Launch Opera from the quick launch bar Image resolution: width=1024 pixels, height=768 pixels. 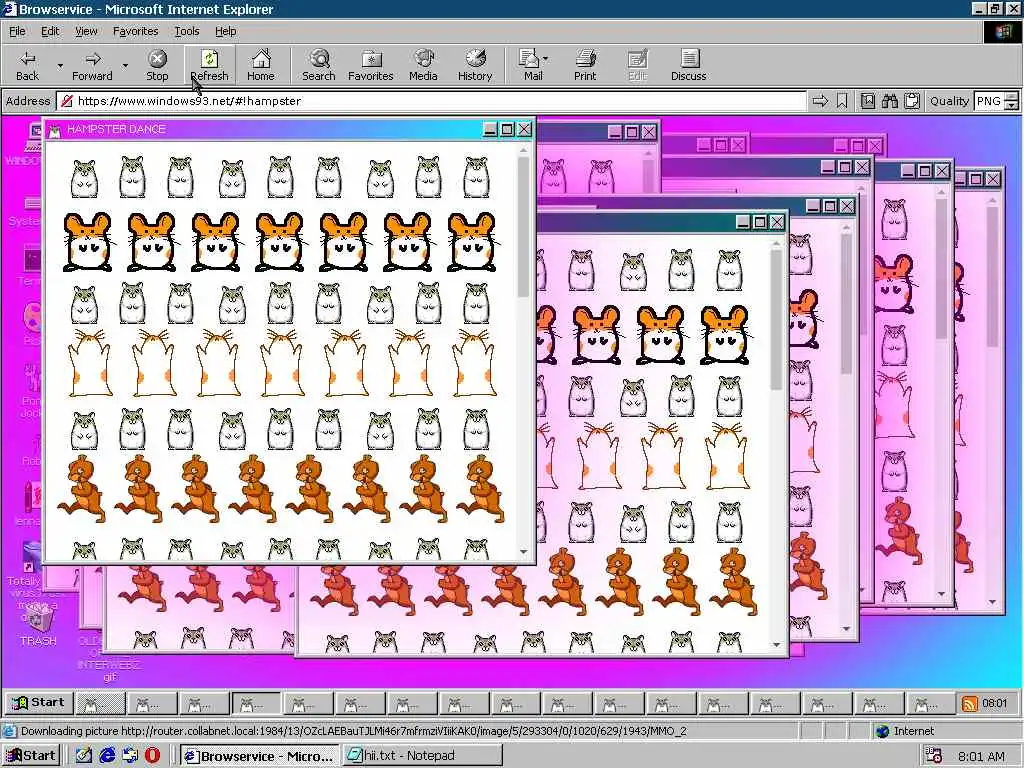click(x=152, y=756)
